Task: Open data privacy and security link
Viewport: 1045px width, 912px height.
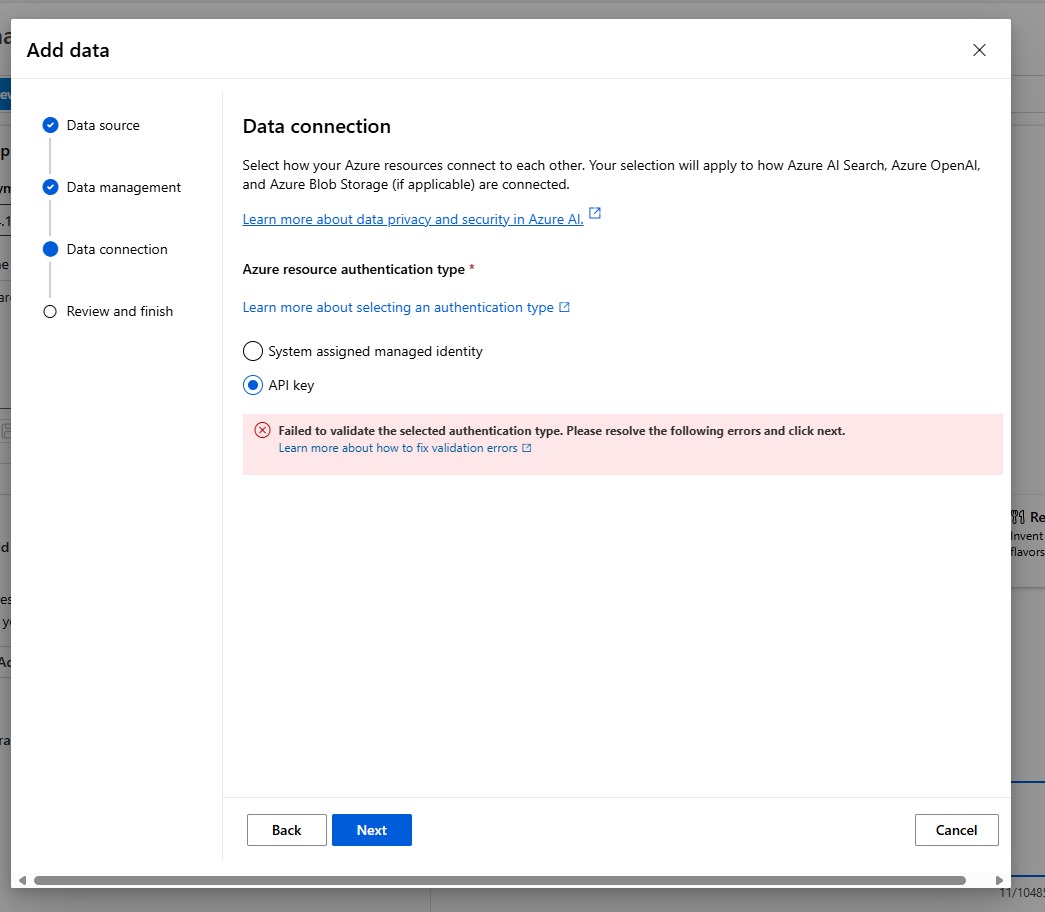Action: pyautogui.click(x=413, y=219)
